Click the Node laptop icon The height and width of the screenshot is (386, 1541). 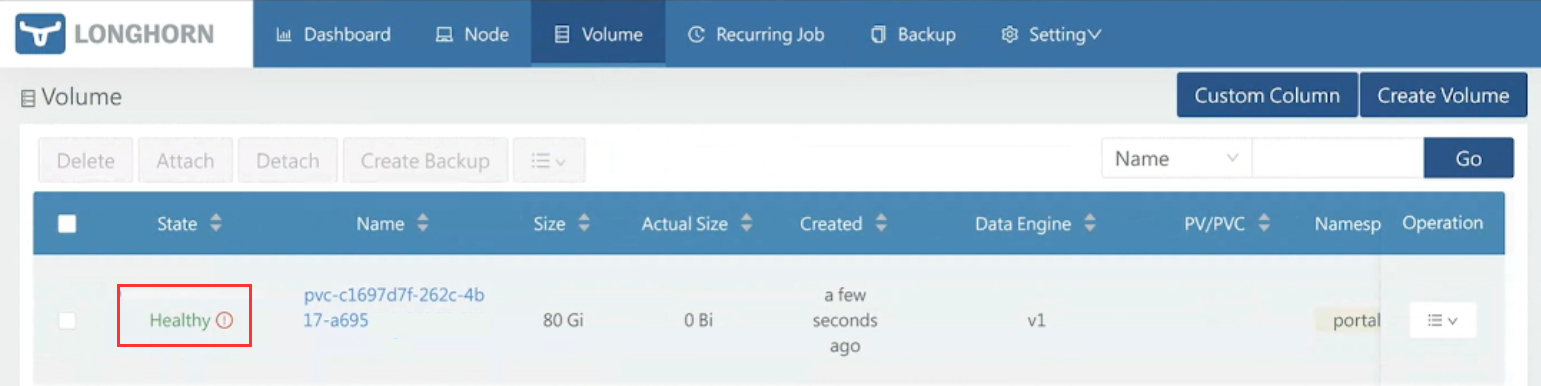pos(444,35)
